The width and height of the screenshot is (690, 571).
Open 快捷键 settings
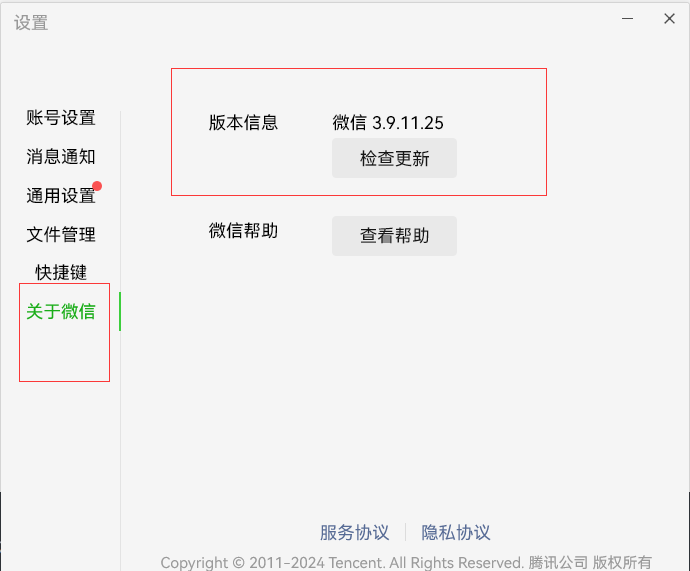(x=61, y=272)
